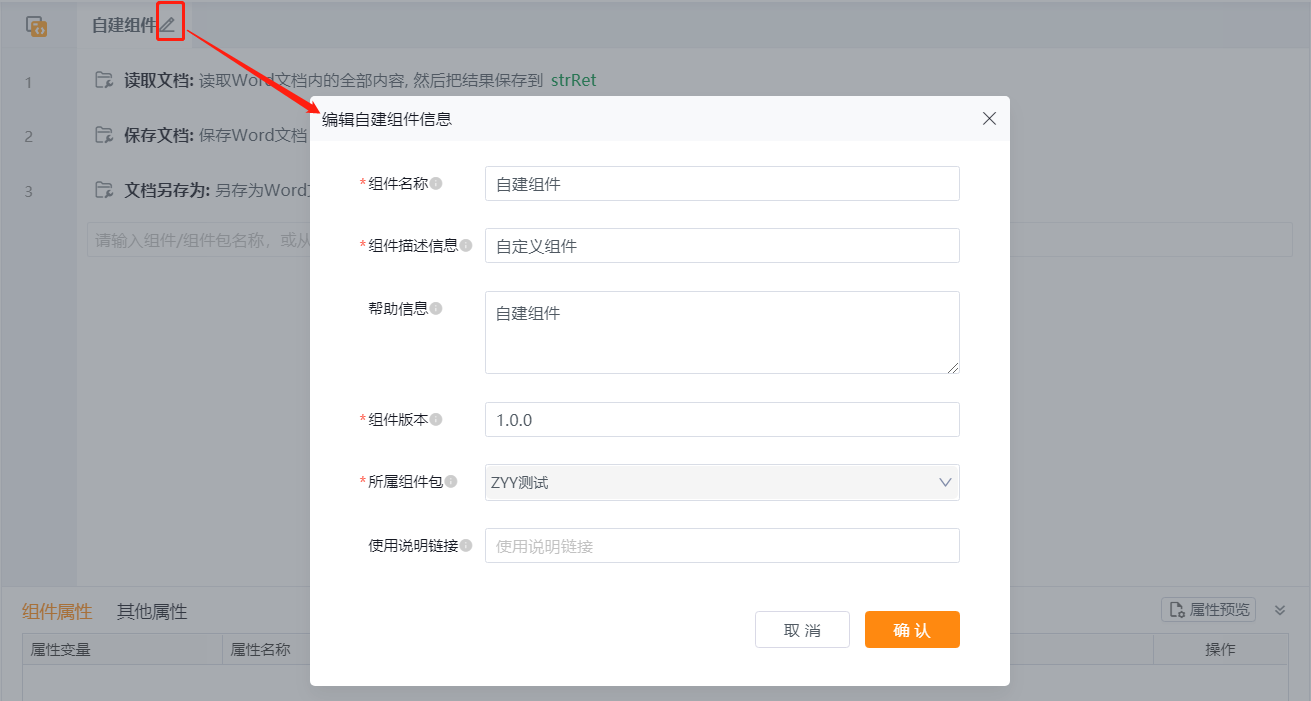Collapse properties panel with double chevron
The image size is (1311, 701).
tap(1278, 610)
